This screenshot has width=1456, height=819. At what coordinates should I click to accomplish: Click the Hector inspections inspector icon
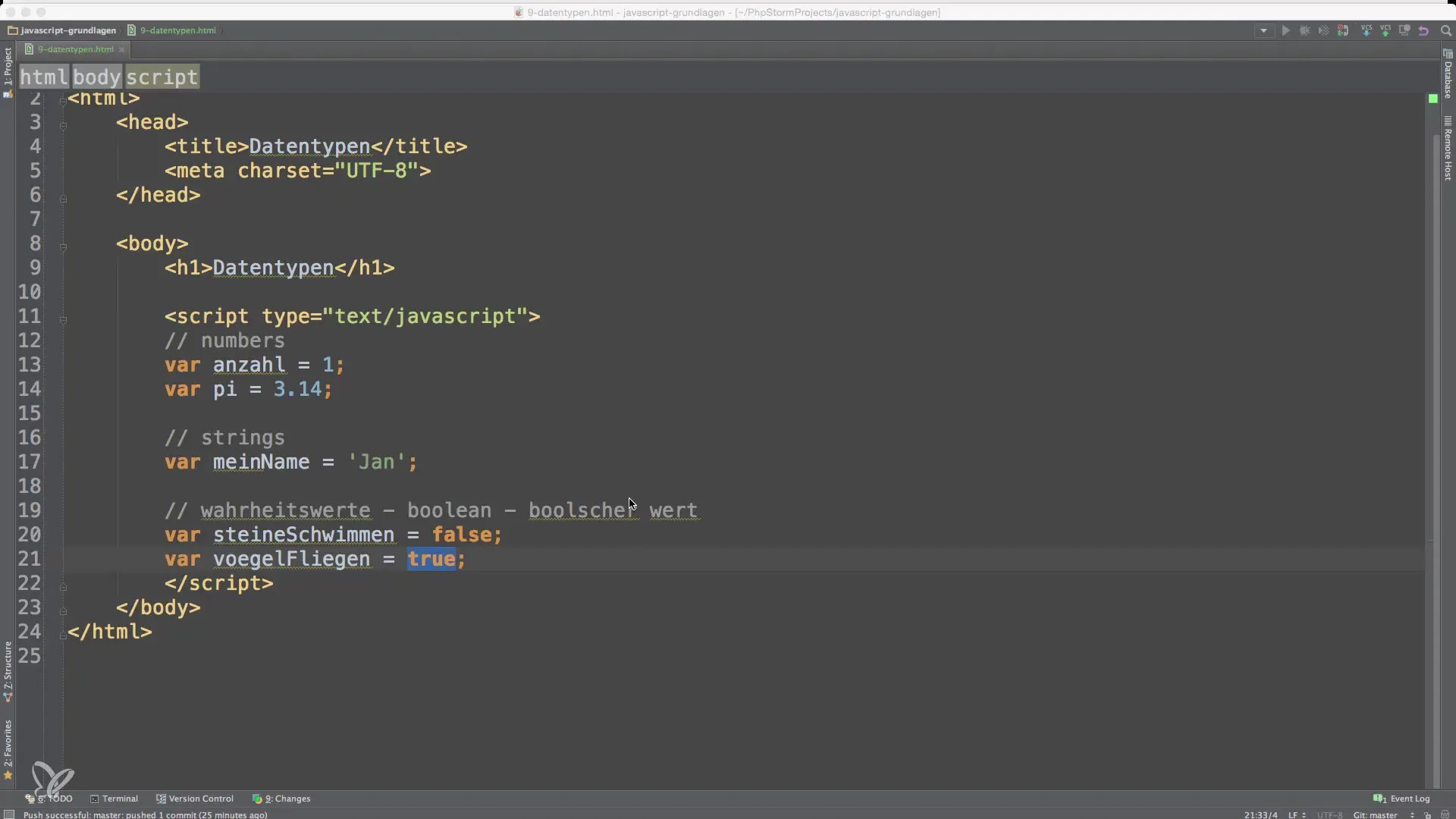[1445, 814]
